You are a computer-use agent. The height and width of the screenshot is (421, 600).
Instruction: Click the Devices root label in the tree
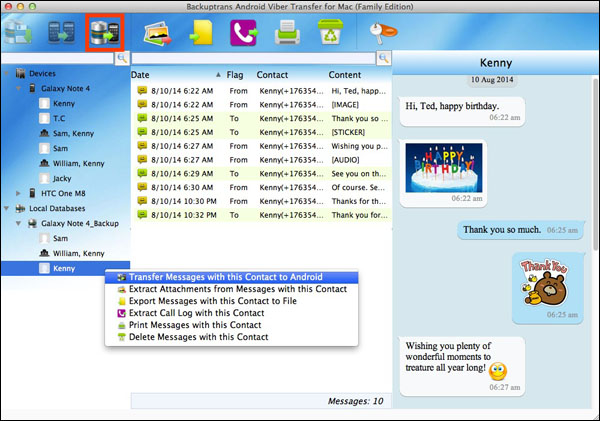[x=42, y=73]
